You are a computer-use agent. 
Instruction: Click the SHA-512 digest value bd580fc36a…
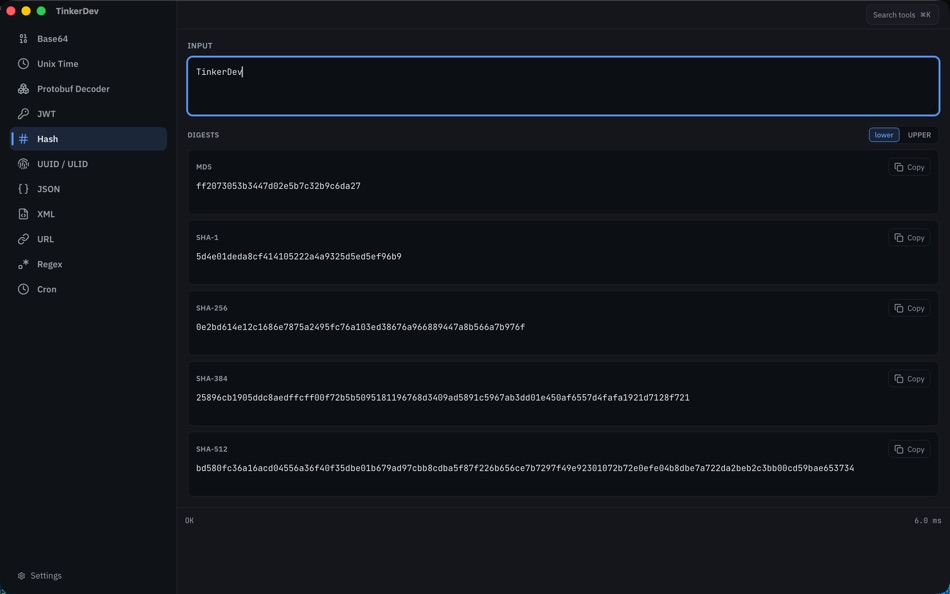525,469
